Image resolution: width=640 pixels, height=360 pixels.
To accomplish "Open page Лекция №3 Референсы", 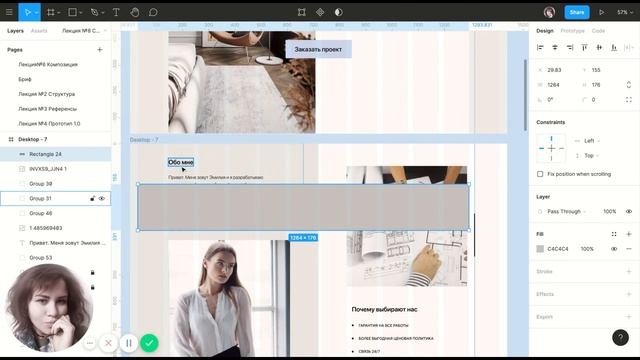I will pos(47,109).
